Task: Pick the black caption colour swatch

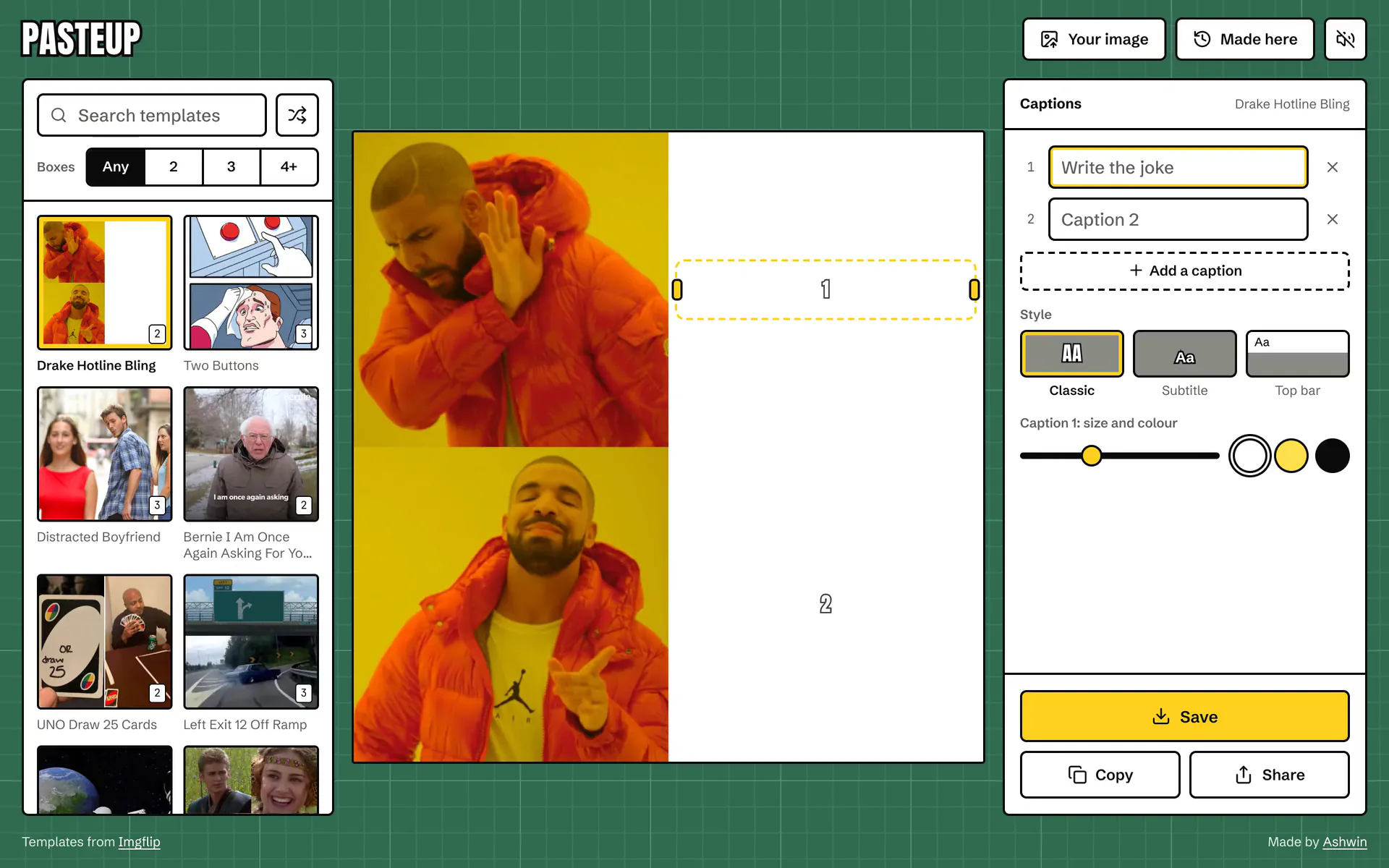Action: pyautogui.click(x=1332, y=456)
